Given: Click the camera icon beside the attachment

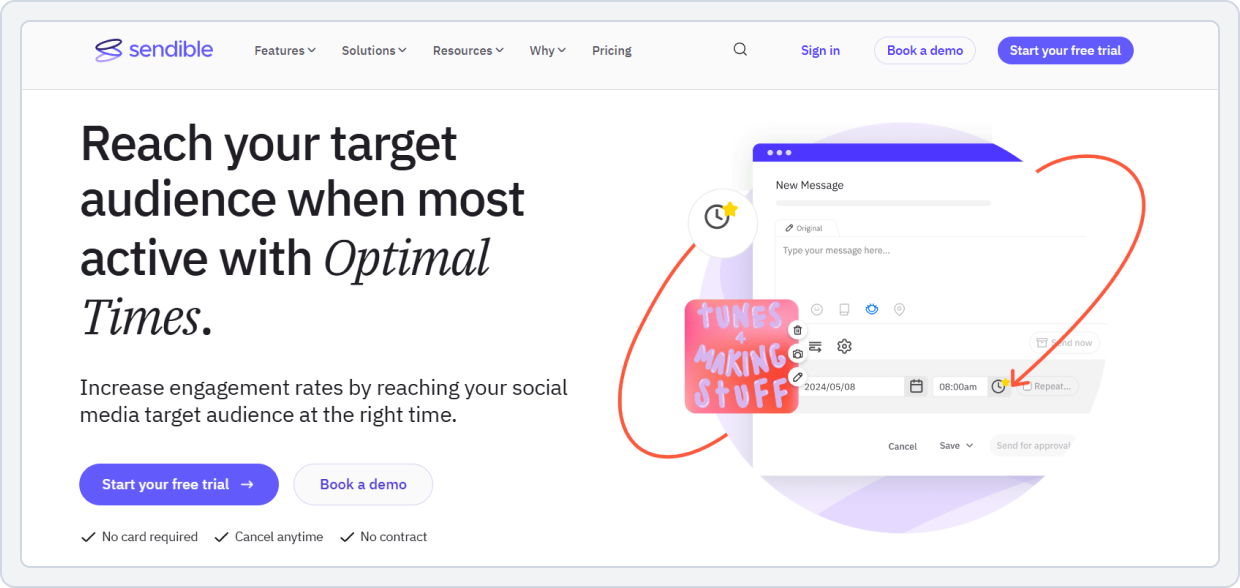Looking at the screenshot, I should (798, 354).
